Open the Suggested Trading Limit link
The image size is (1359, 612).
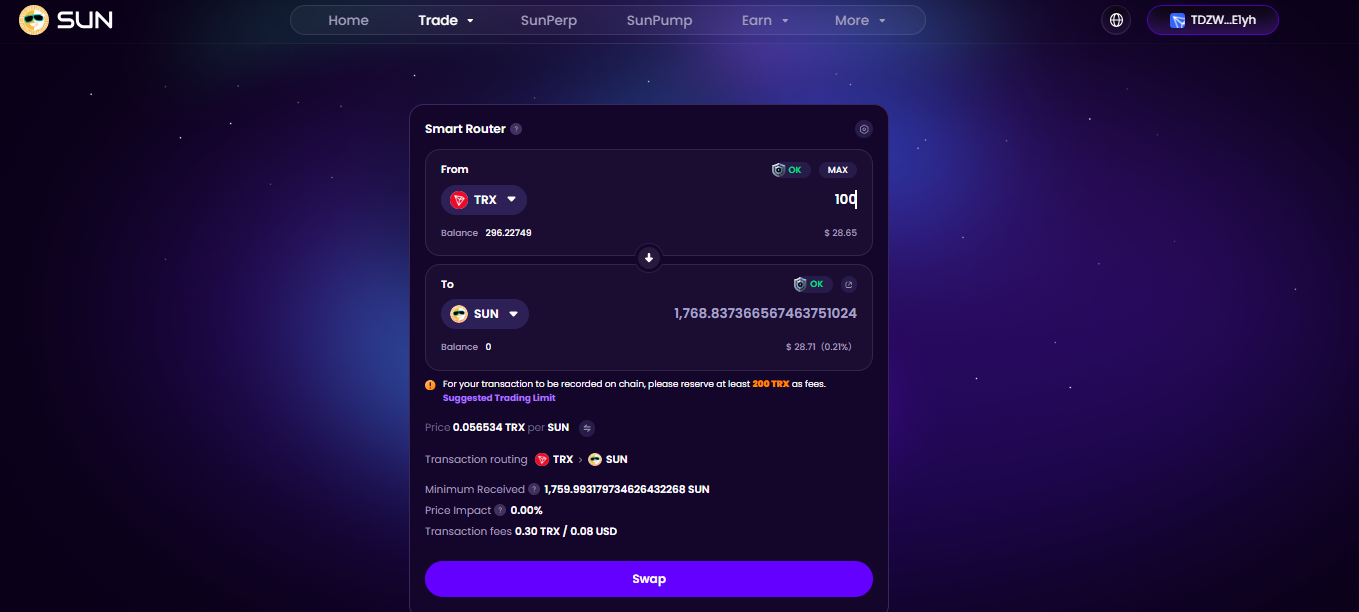499,398
